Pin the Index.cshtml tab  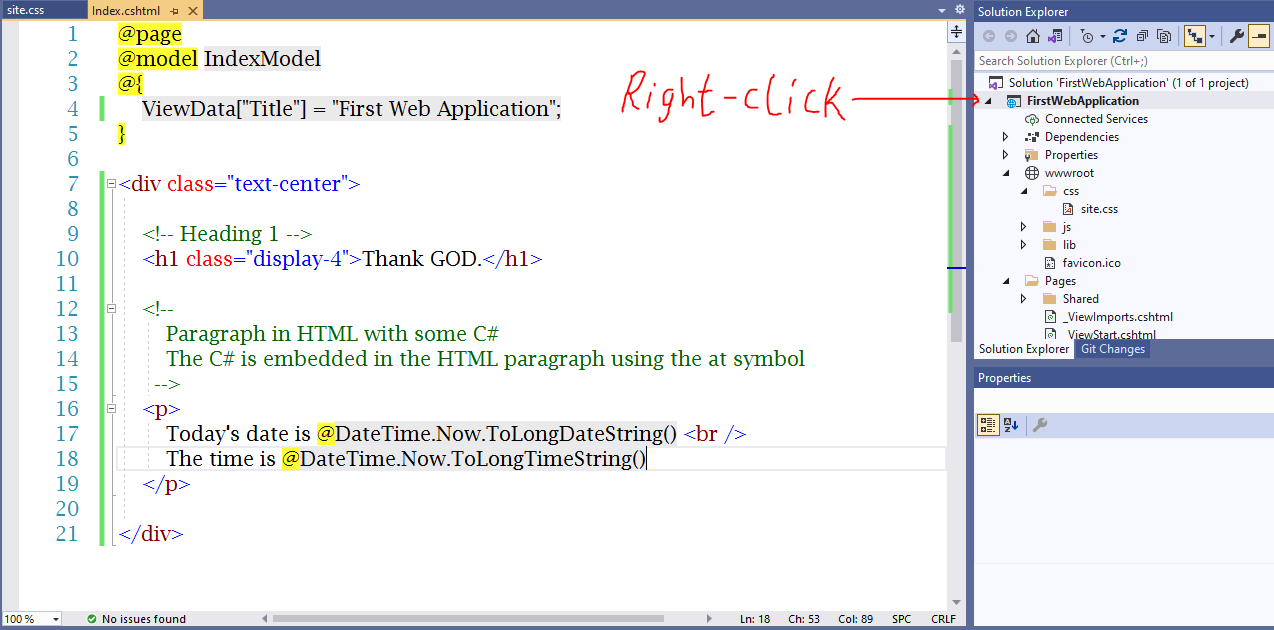[x=175, y=10]
